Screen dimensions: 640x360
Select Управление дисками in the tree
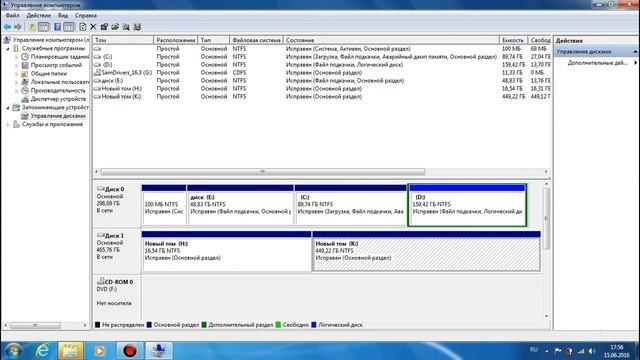tap(58, 116)
